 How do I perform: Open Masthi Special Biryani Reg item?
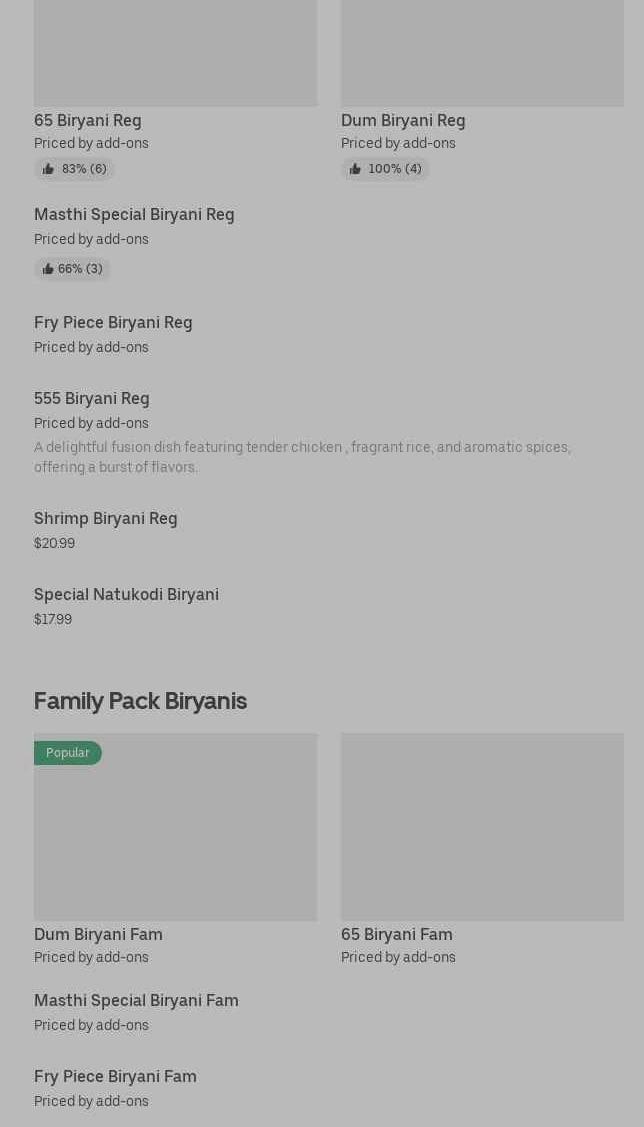pyautogui.click(x=134, y=214)
